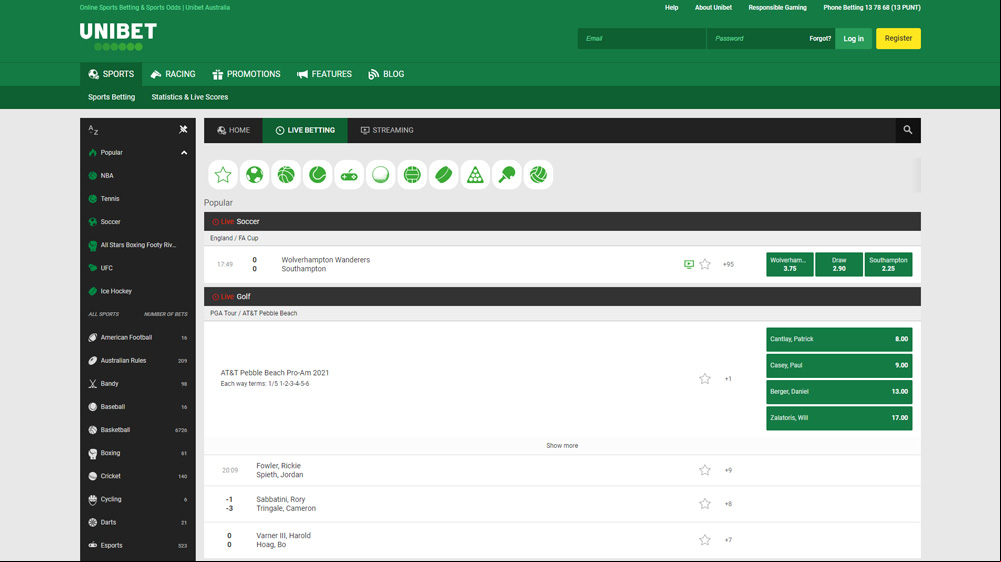Filter live betting by handball icon
The height and width of the screenshot is (562, 1001).
click(x=412, y=174)
